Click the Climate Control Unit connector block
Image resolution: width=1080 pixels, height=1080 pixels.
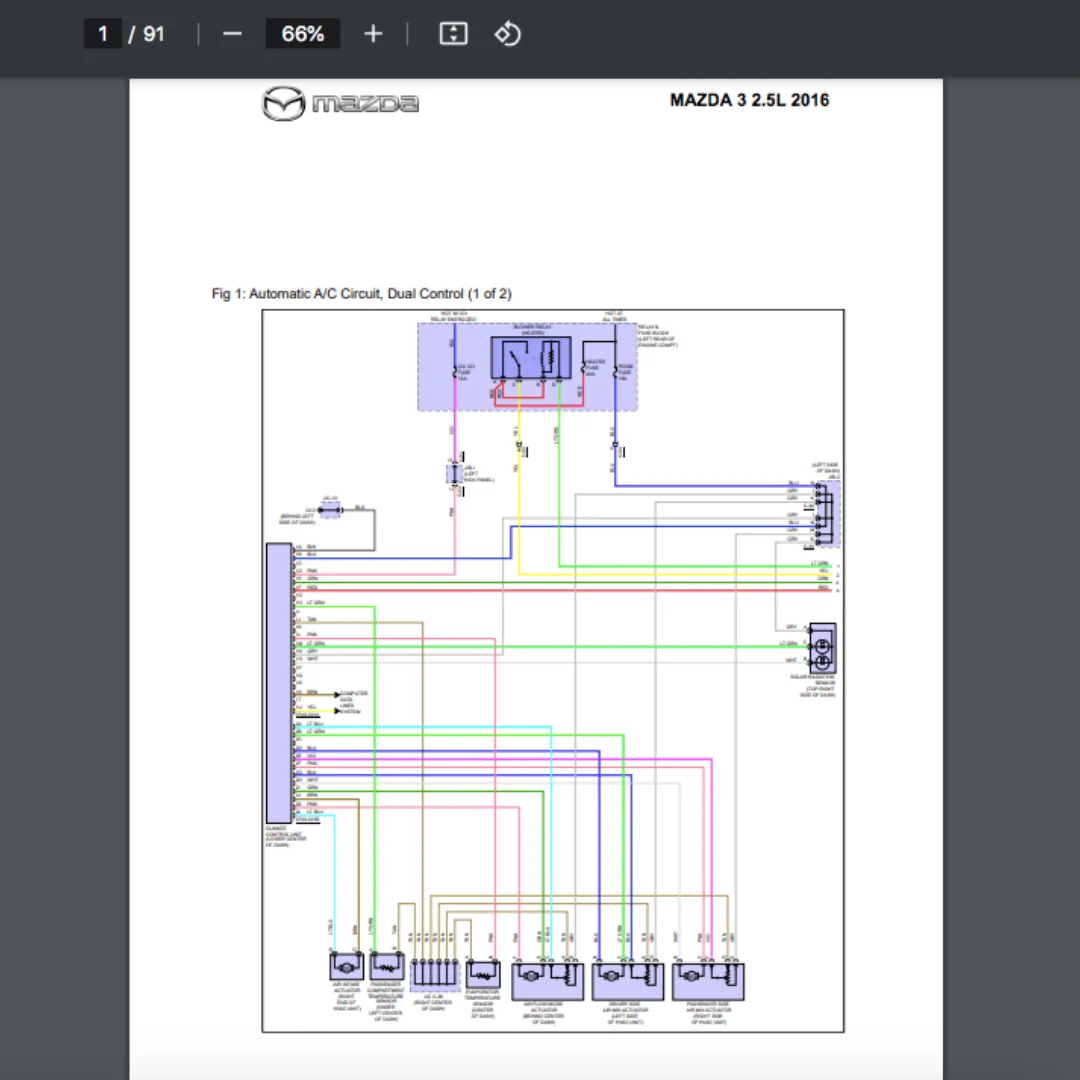tap(278, 682)
